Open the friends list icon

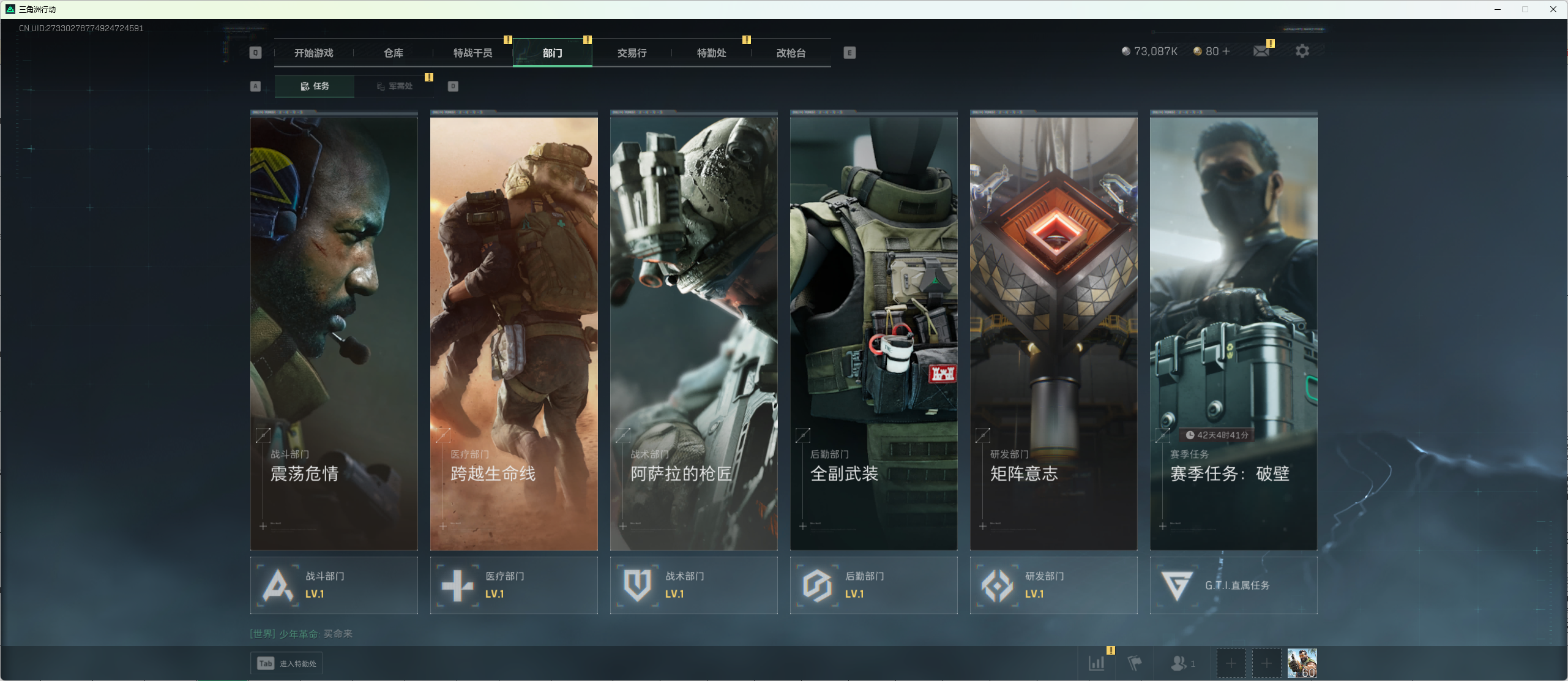(x=1179, y=663)
